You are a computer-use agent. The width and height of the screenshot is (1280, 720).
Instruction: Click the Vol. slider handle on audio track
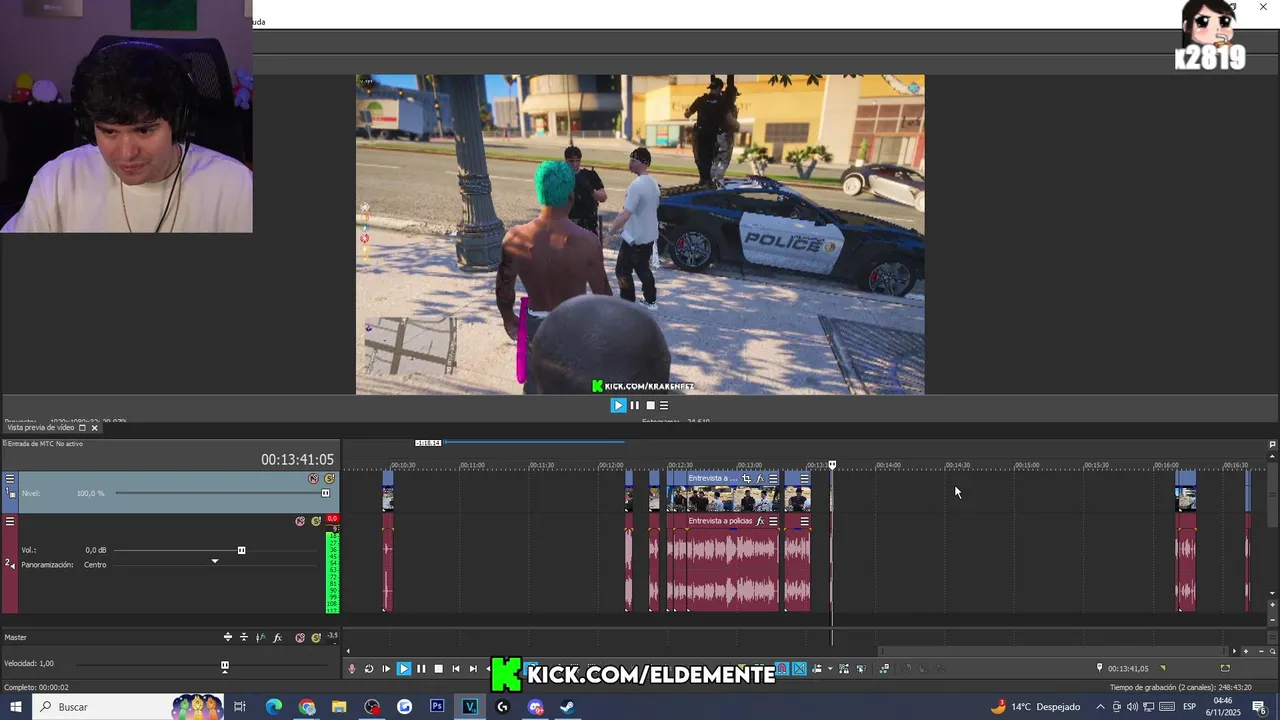tap(241, 550)
